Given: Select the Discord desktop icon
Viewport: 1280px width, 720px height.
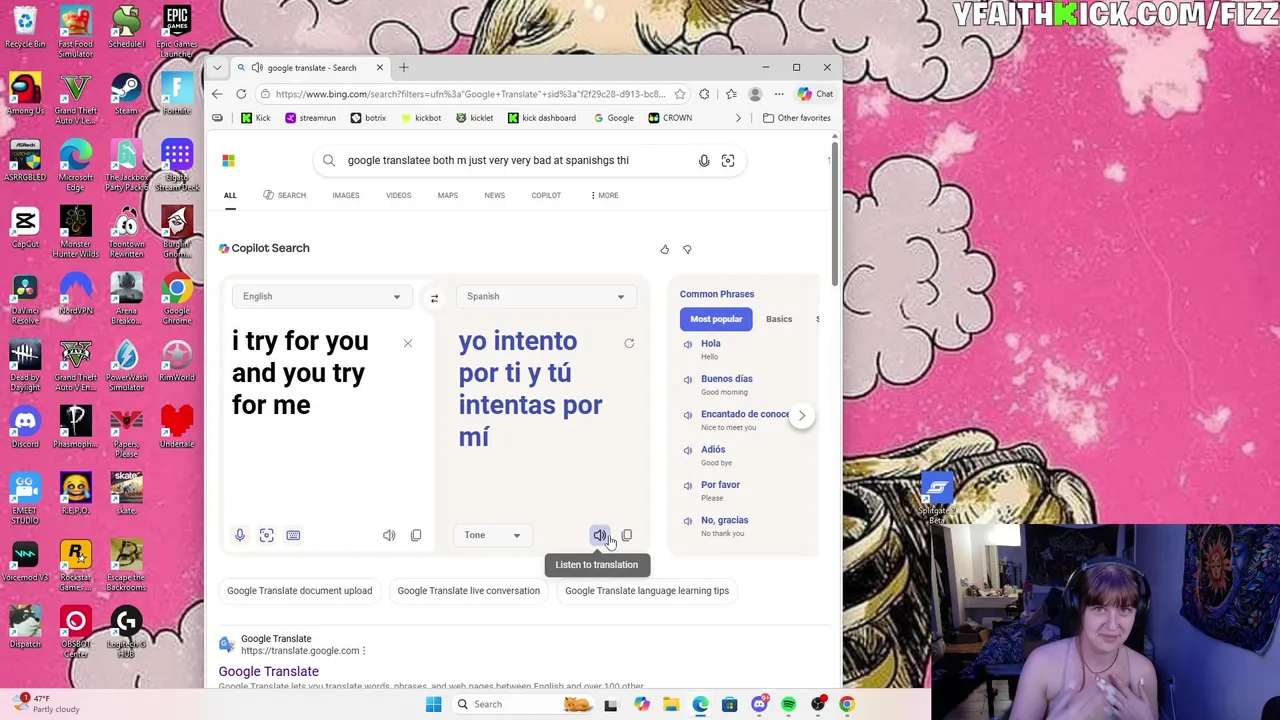Looking at the screenshot, I should tap(25, 426).
